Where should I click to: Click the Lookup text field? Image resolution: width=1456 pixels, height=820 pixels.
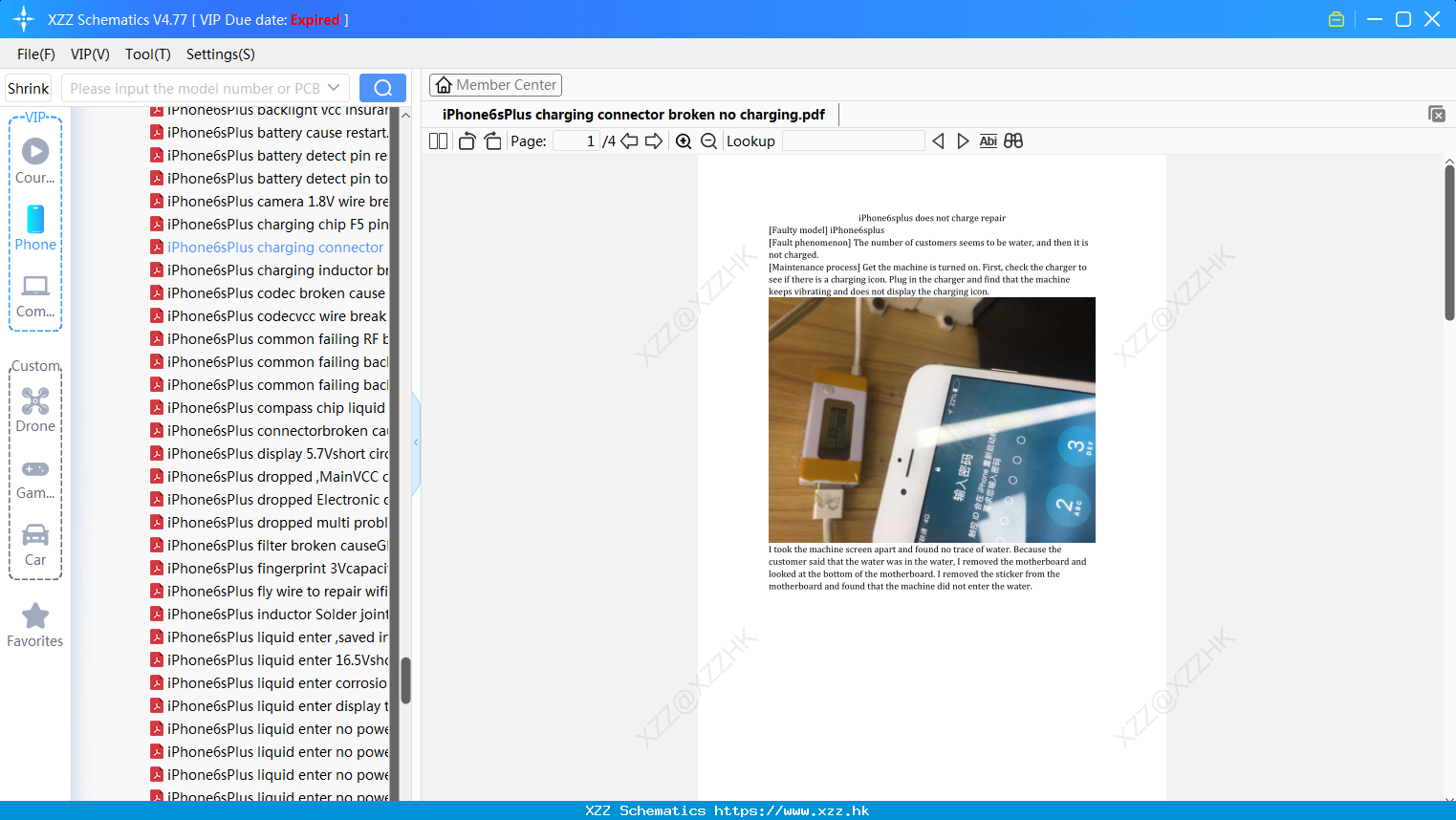[x=853, y=141]
